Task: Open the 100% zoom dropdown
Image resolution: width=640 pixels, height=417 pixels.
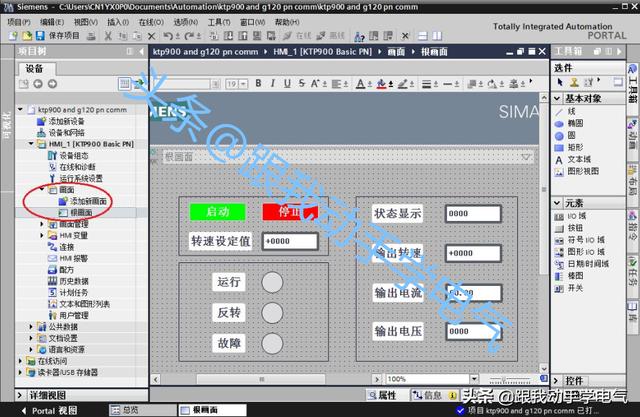Action: [474, 379]
